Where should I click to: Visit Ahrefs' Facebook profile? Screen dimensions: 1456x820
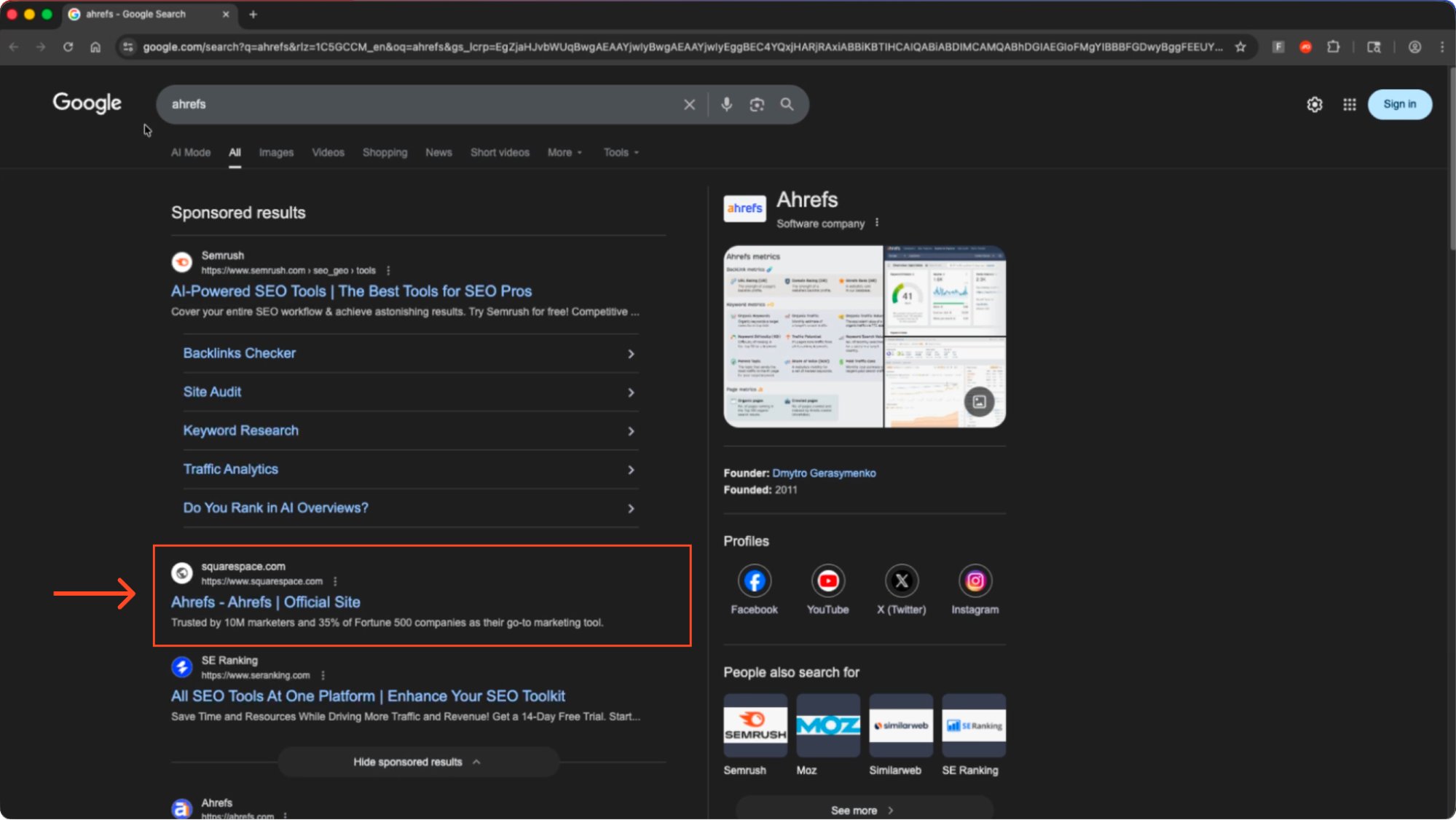click(754, 580)
